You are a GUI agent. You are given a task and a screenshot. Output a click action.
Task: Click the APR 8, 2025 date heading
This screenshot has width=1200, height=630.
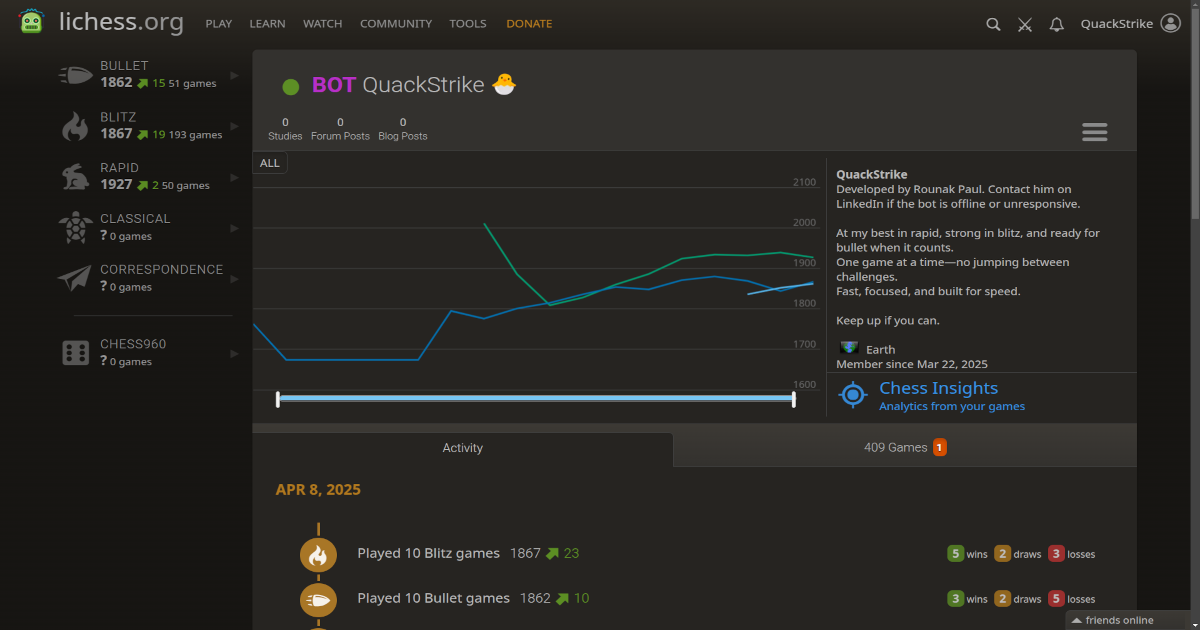318,490
